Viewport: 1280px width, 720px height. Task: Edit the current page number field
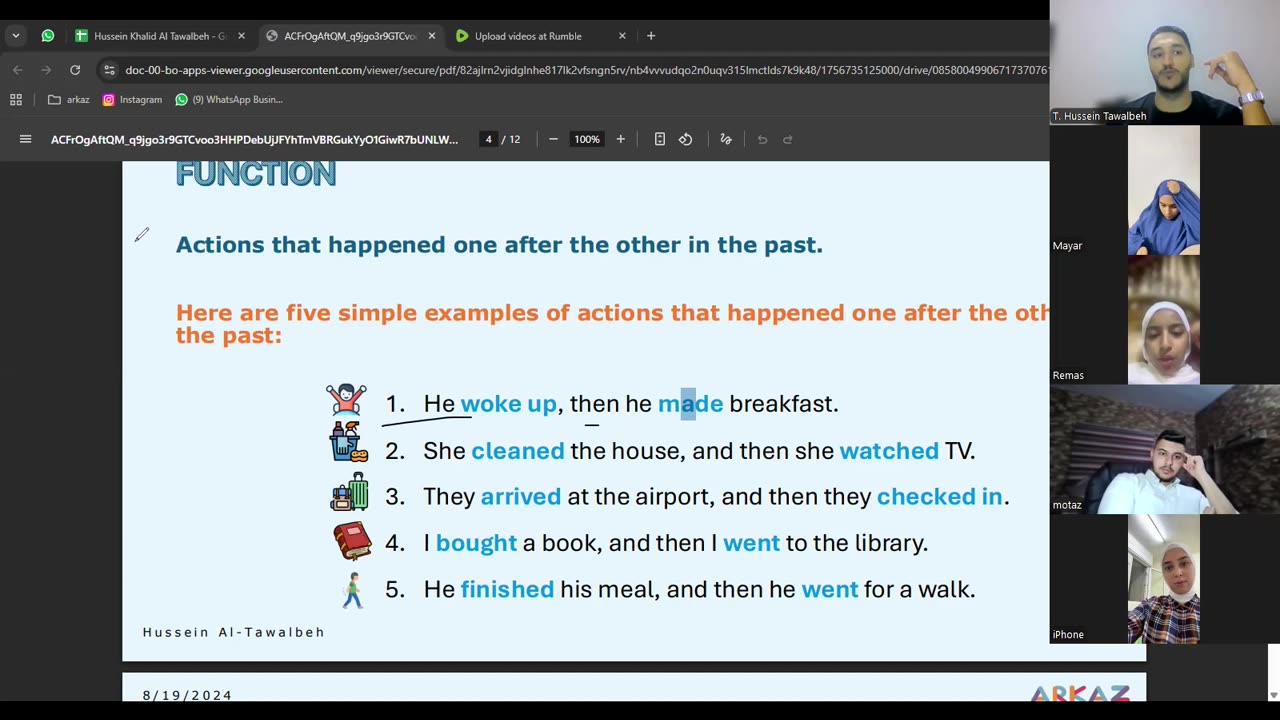(488, 139)
